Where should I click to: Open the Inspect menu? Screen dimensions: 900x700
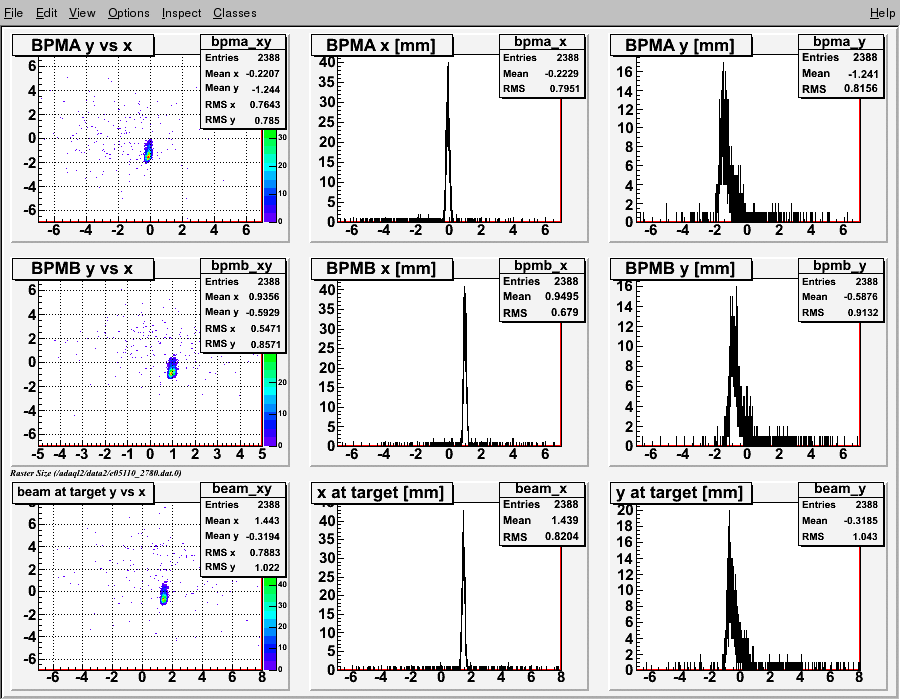click(x=181, y=13)
